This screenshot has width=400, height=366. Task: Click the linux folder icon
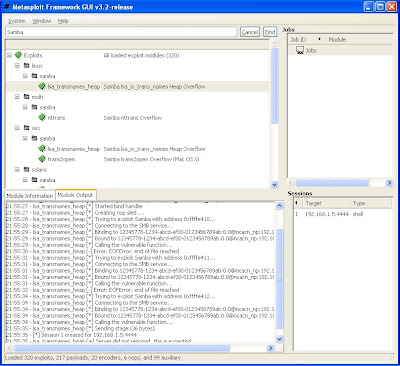(27, 65)
